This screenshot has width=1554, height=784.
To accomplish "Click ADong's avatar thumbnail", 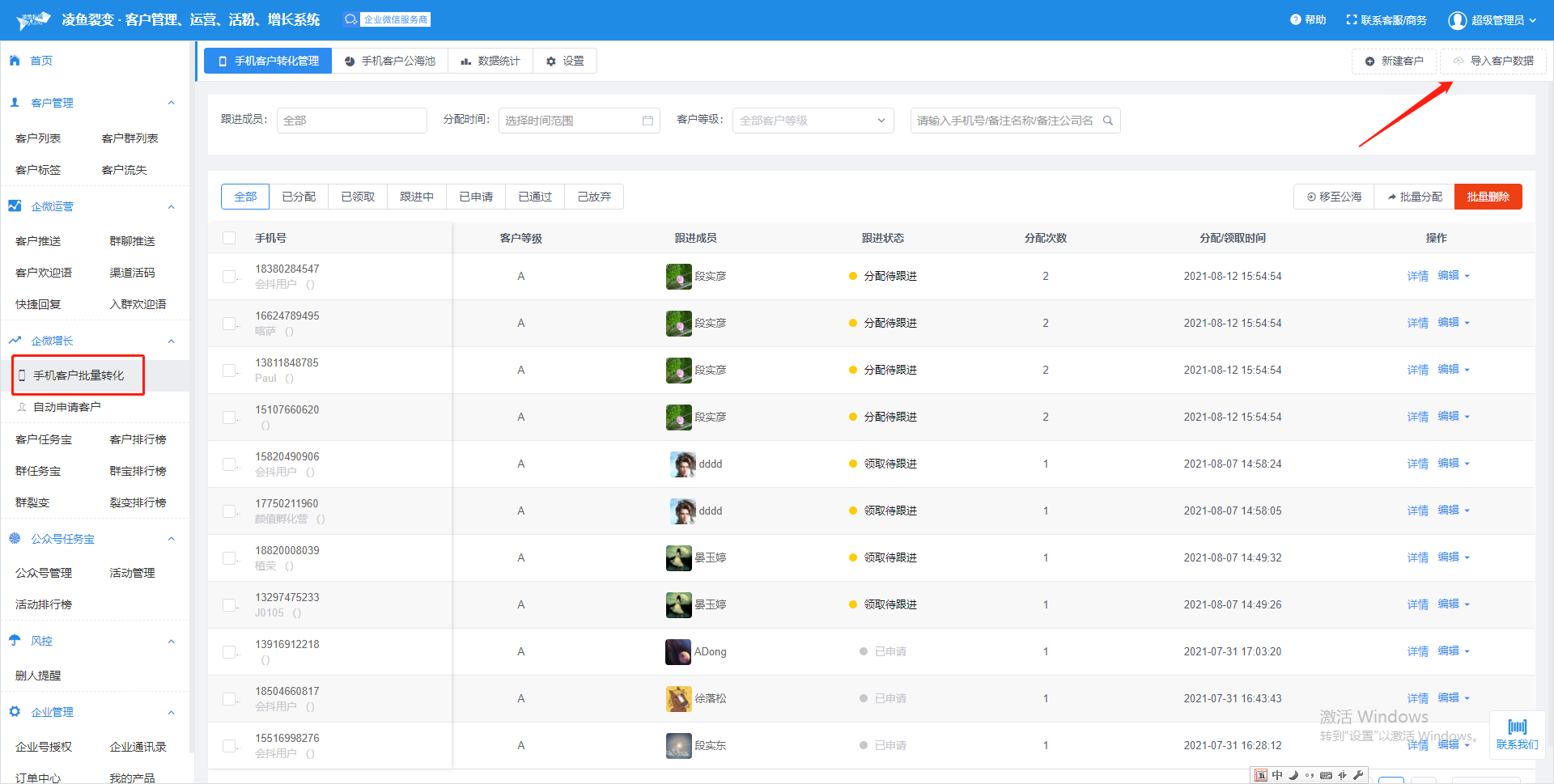I will pos(677,651).
